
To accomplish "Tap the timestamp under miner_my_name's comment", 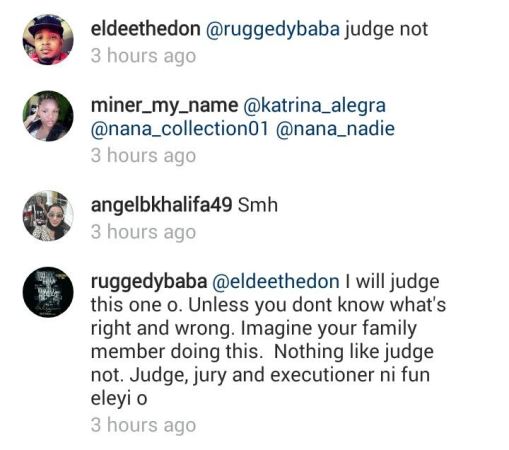I will click(143, 156).
